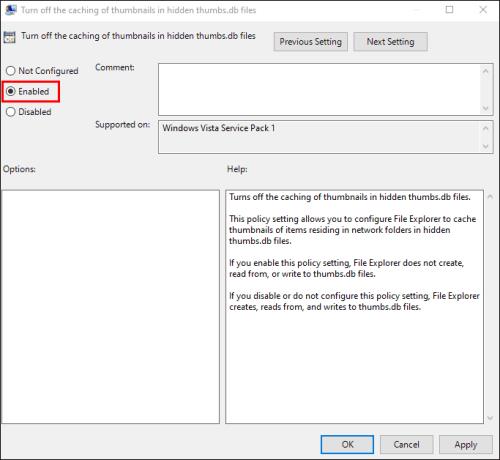This screenshot has height=460, width=500.
Task: Confirm changes with the OK button
Action: pos(347,444)
